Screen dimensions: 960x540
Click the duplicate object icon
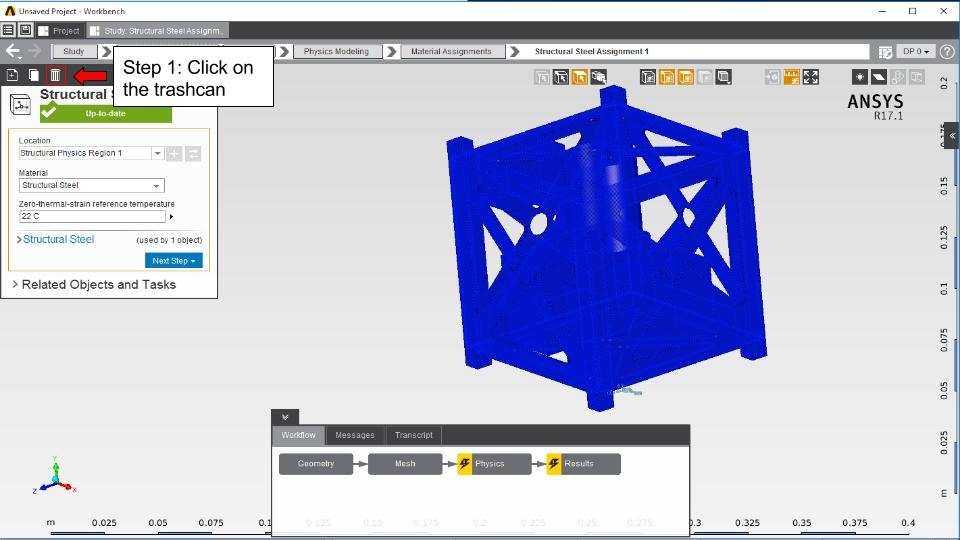pyautogui.click(x=34, y=75)
